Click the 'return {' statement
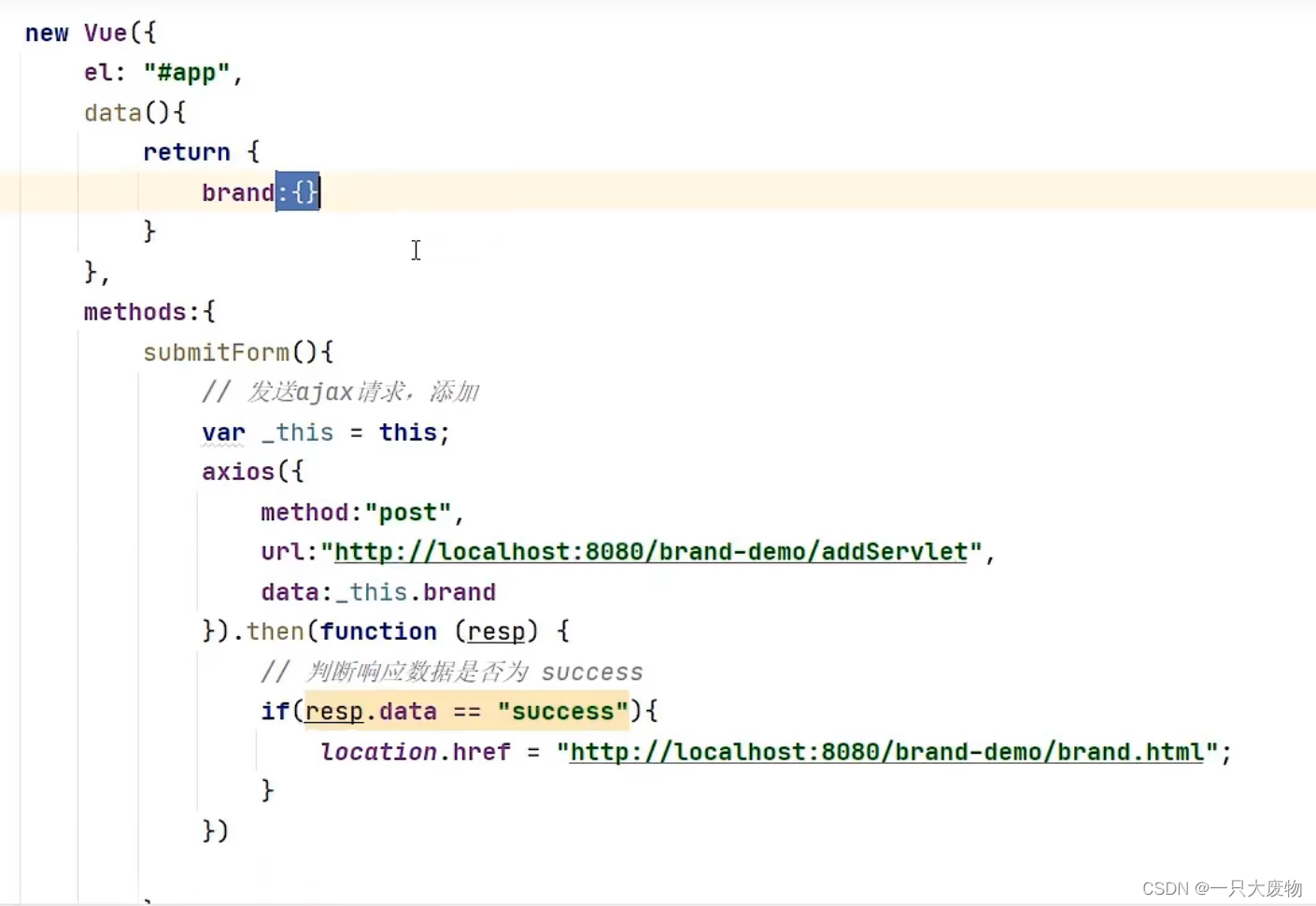Screen dimensions: 1316x906 point(201,152)
